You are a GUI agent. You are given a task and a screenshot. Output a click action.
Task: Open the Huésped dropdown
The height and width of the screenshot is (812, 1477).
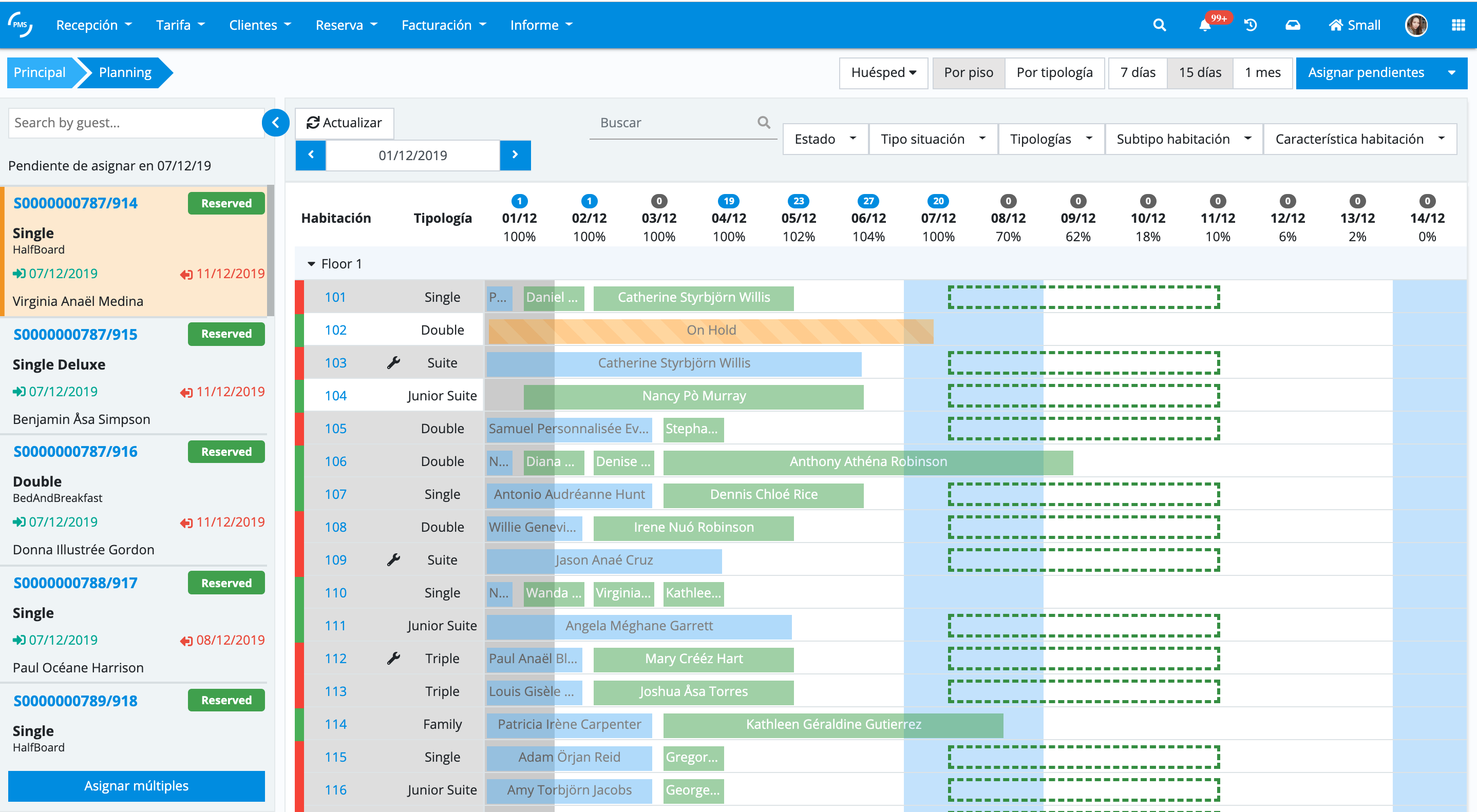[883, 73]
